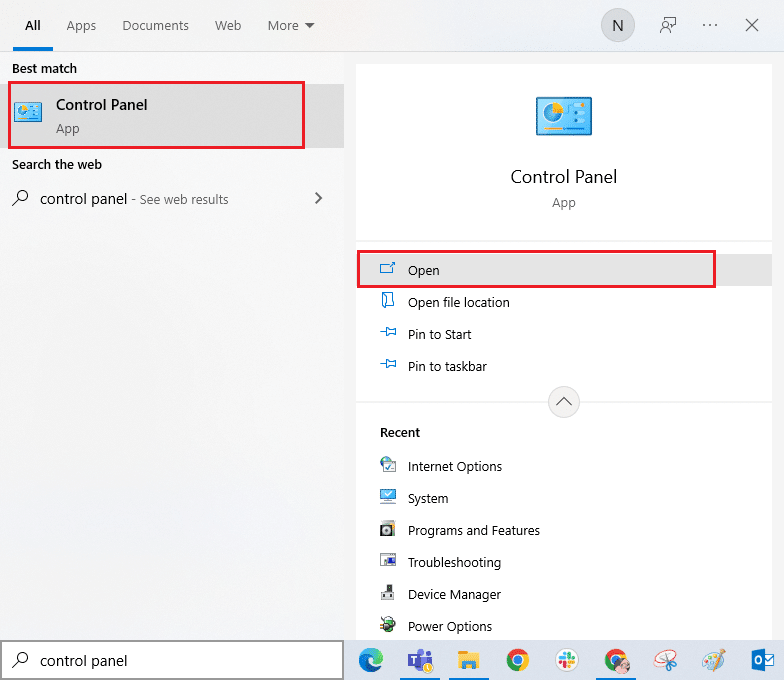Click Open action for Control Panel
Viewport: 784px width, 680px height.
coord(564,270)
